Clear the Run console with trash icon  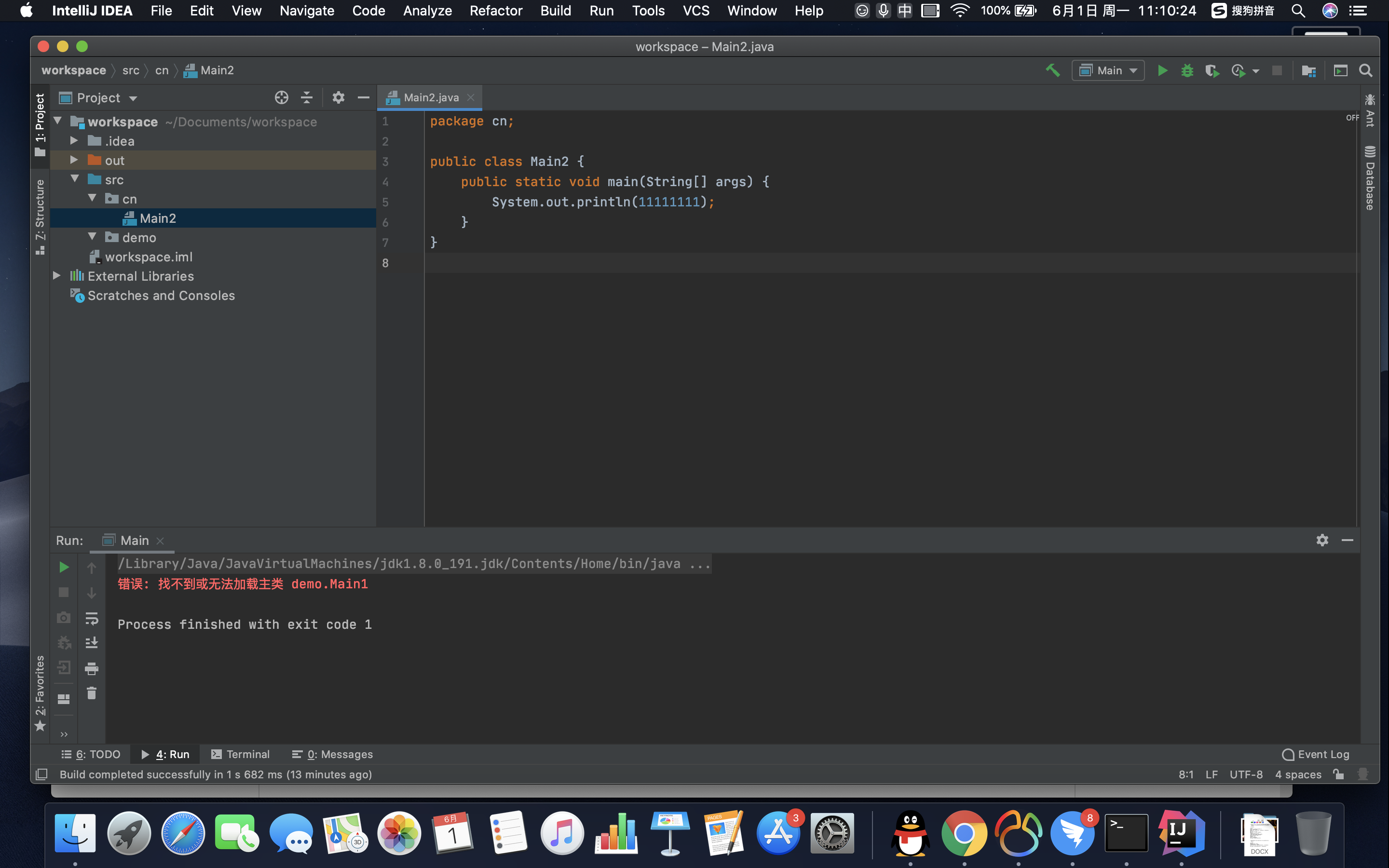(91, 693)
